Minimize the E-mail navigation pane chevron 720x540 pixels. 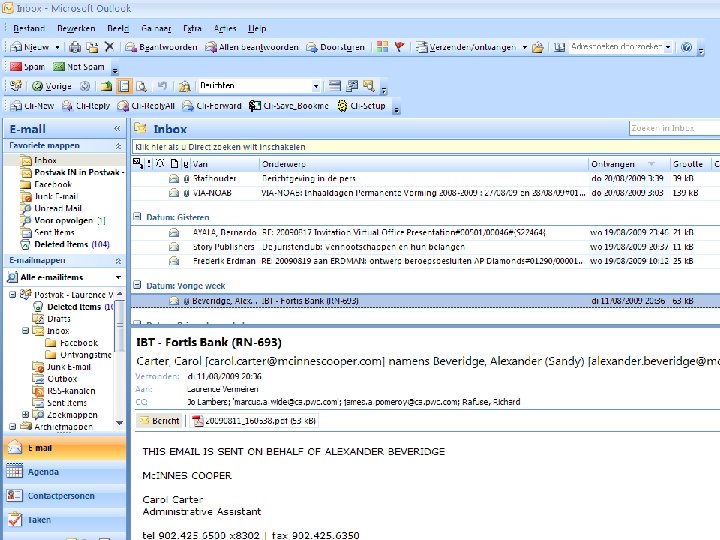click(x=117, y=129)
